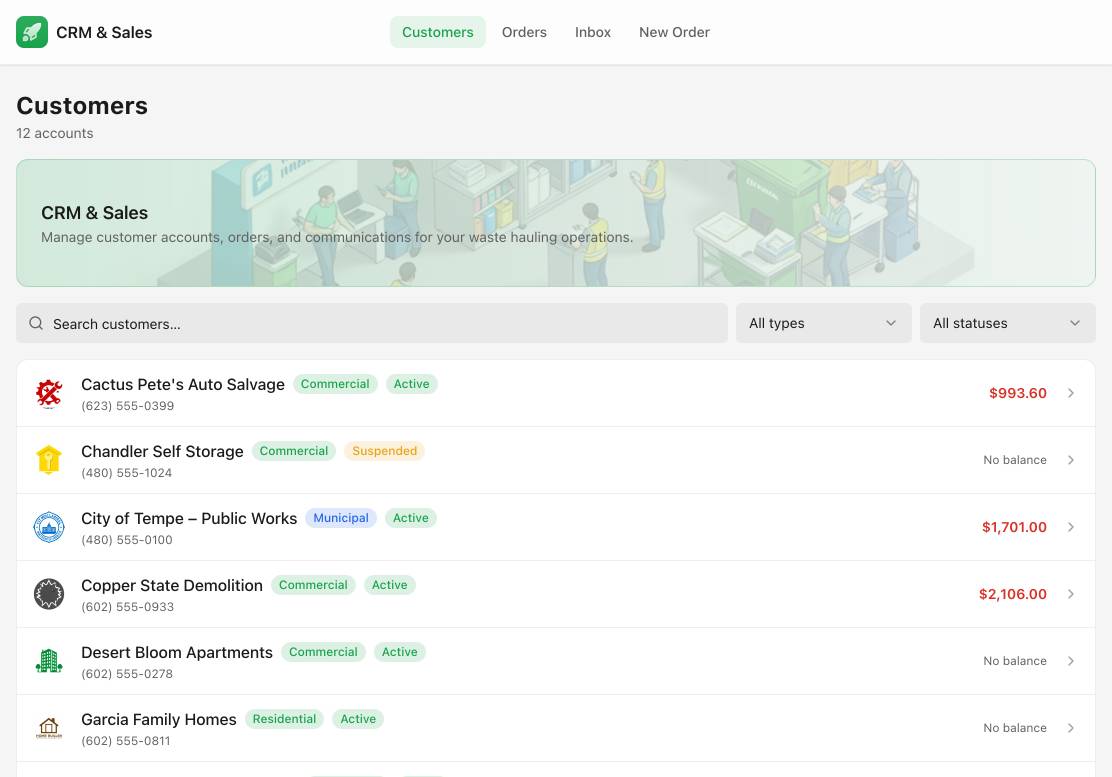Go to the Orders tab
This screenshot has width=1112, height=777.
click(524, 32)
